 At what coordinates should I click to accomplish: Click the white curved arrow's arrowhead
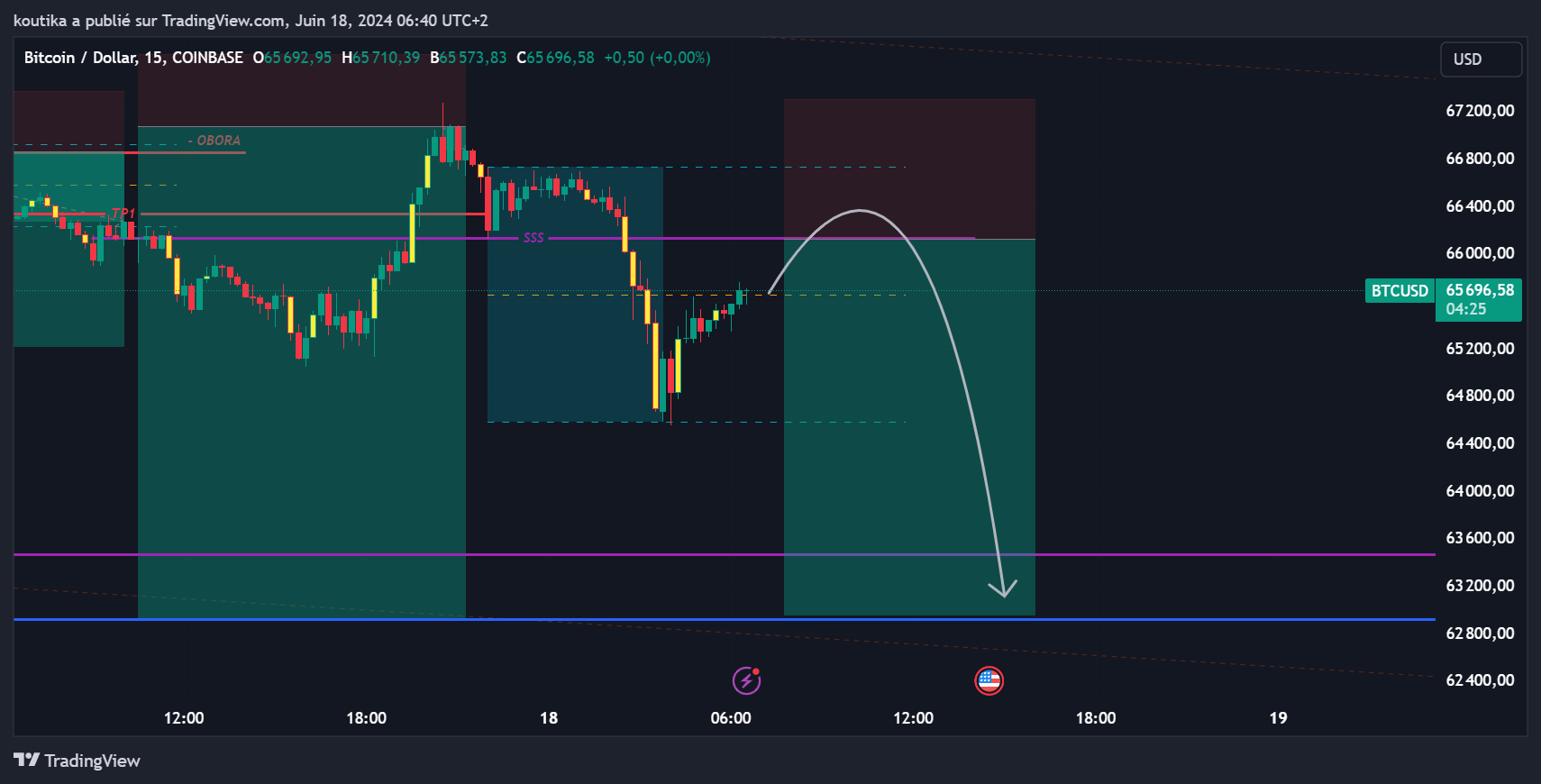pos(1003,590)
